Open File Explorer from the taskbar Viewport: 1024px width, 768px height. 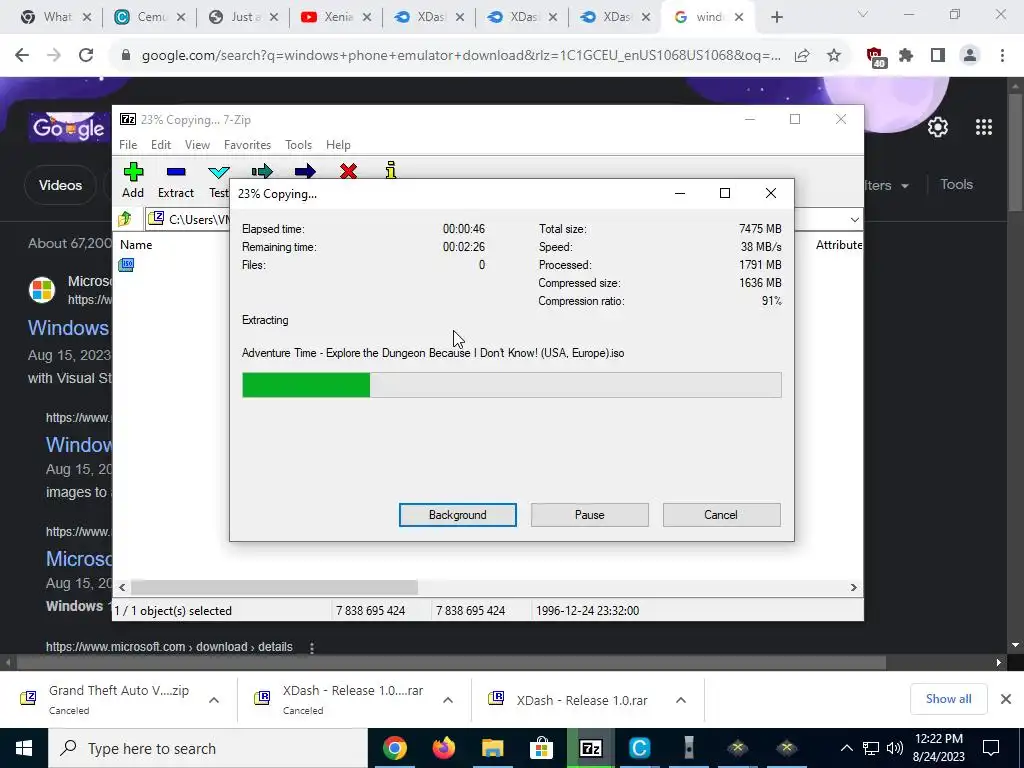point(492,748)
